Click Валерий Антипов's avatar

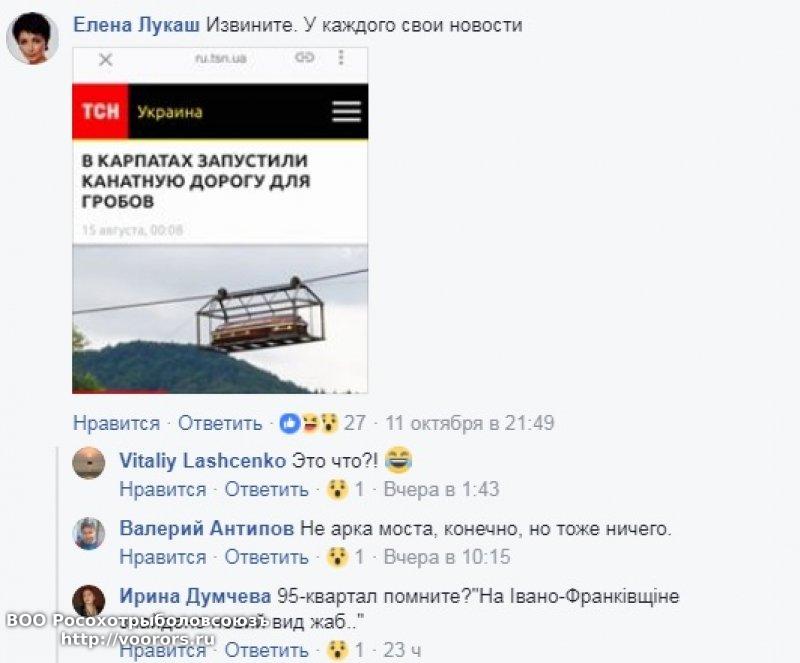(x=89, y=533)
